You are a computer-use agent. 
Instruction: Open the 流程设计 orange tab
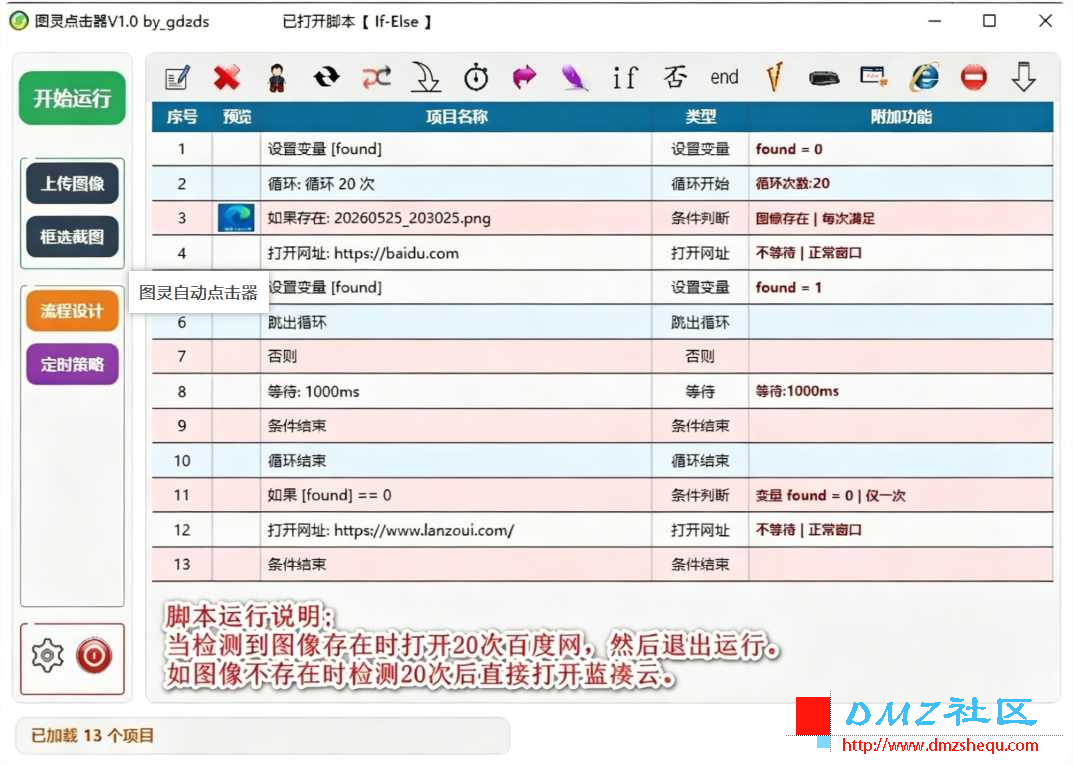72,311
